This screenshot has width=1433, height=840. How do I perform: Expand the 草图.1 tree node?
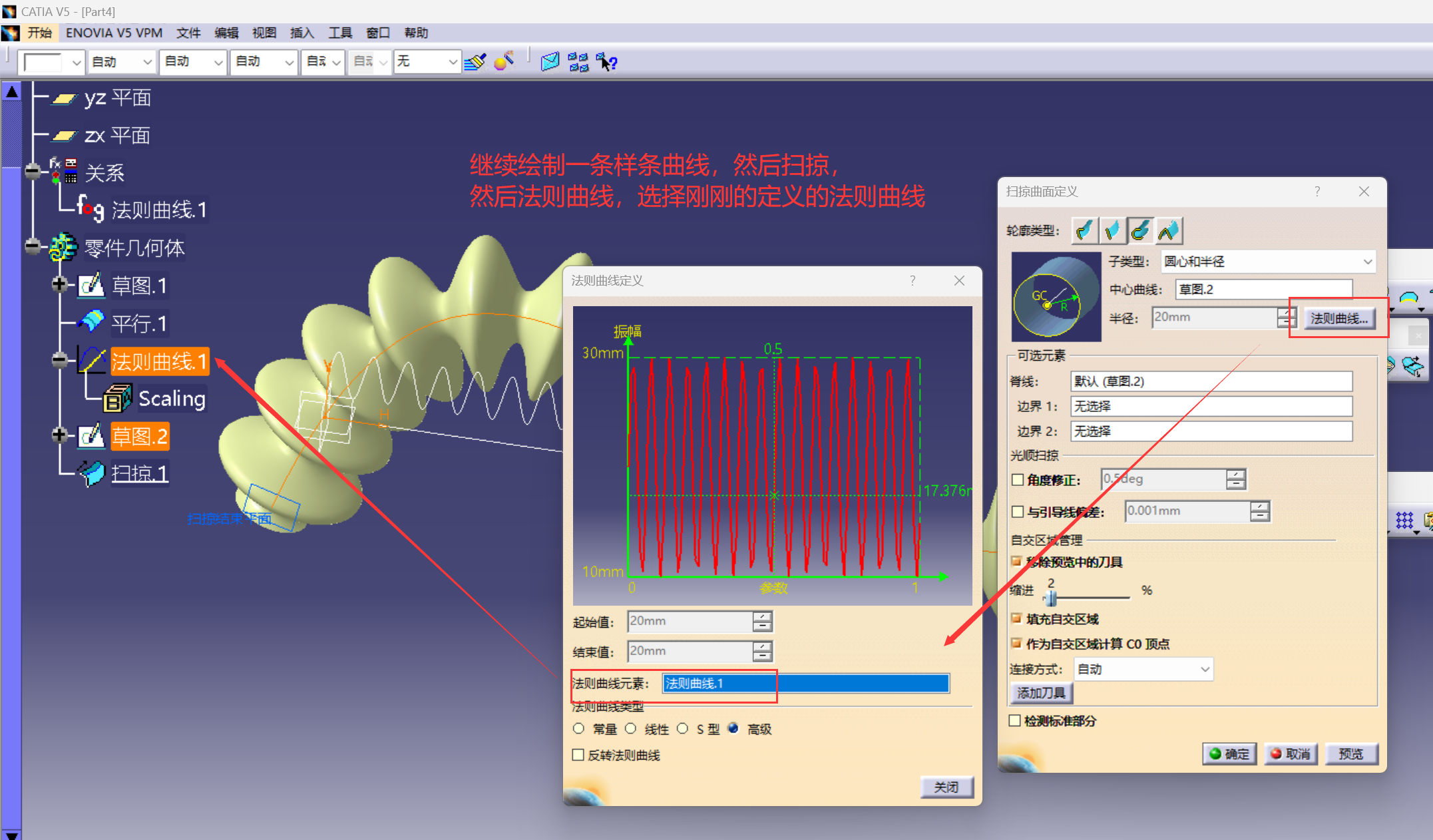tap(59, 285)
